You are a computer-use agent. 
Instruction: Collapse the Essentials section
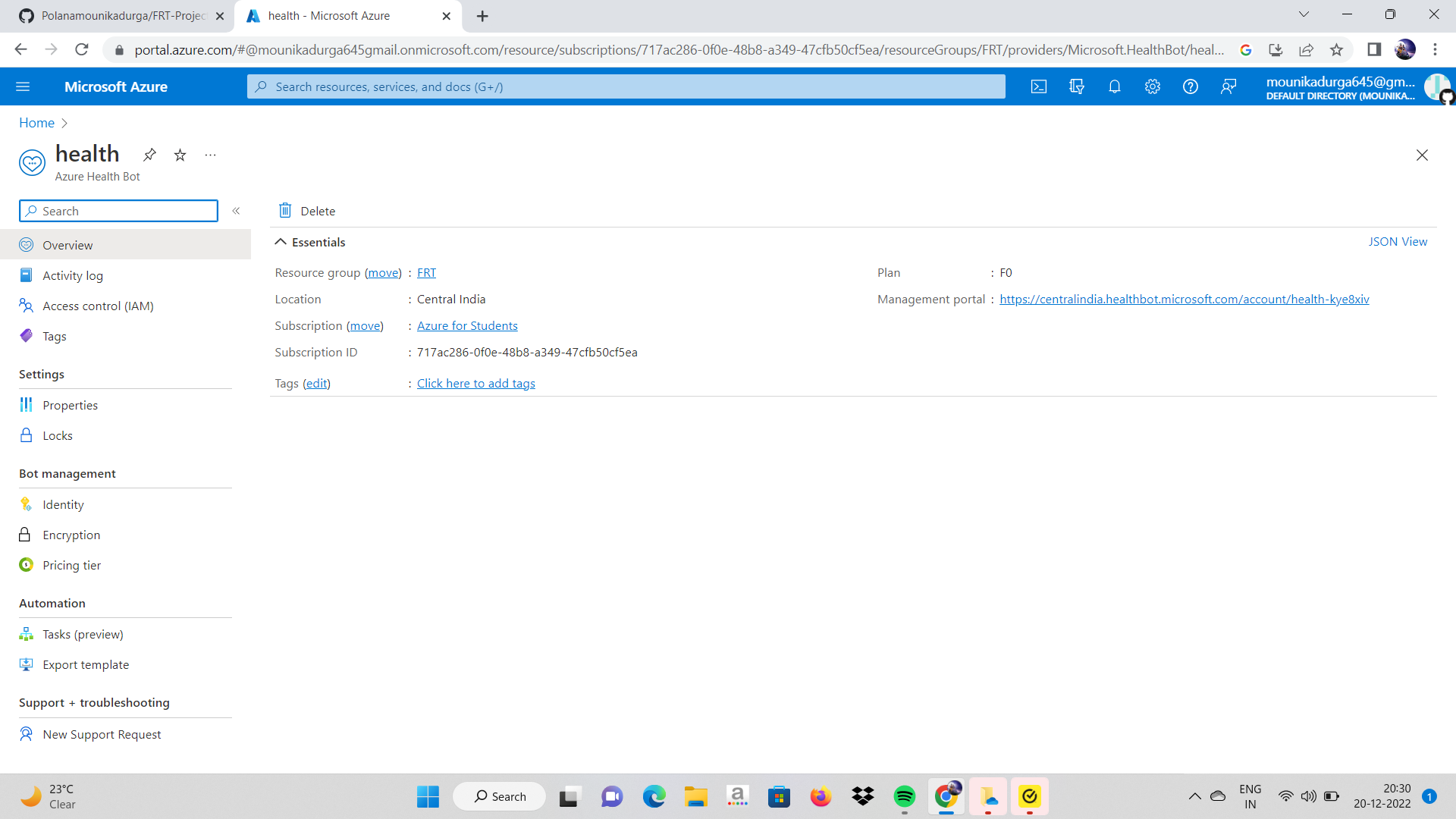[281, 242]
